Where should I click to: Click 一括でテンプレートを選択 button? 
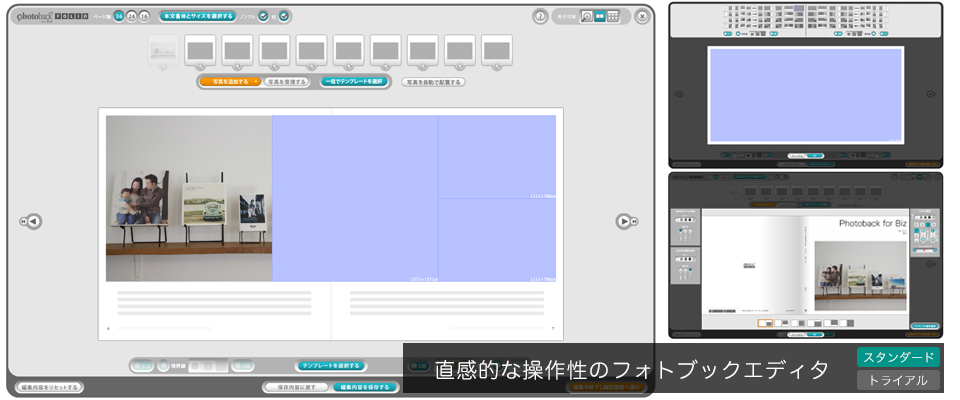pyautogui.click(x=354, y=81)
